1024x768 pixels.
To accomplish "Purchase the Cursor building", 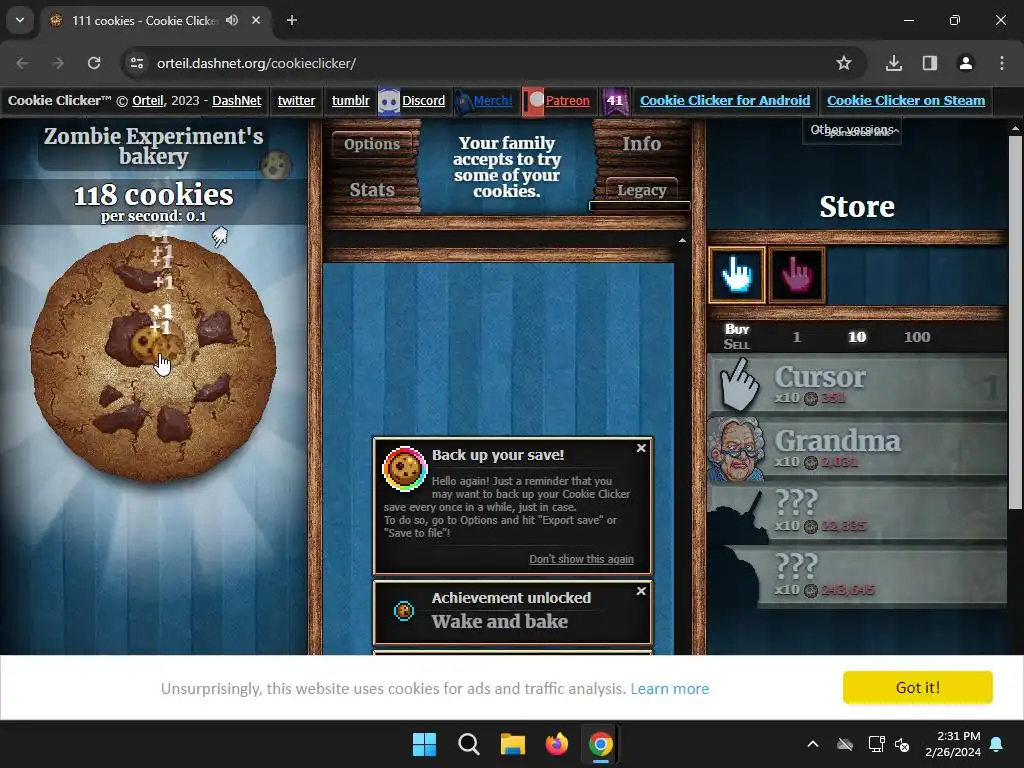I will (x=857, y=385).
